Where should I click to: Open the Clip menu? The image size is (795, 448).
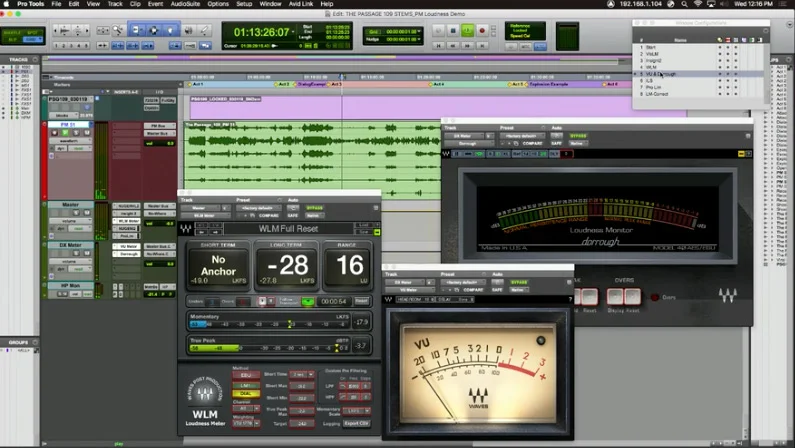[135, 4]
